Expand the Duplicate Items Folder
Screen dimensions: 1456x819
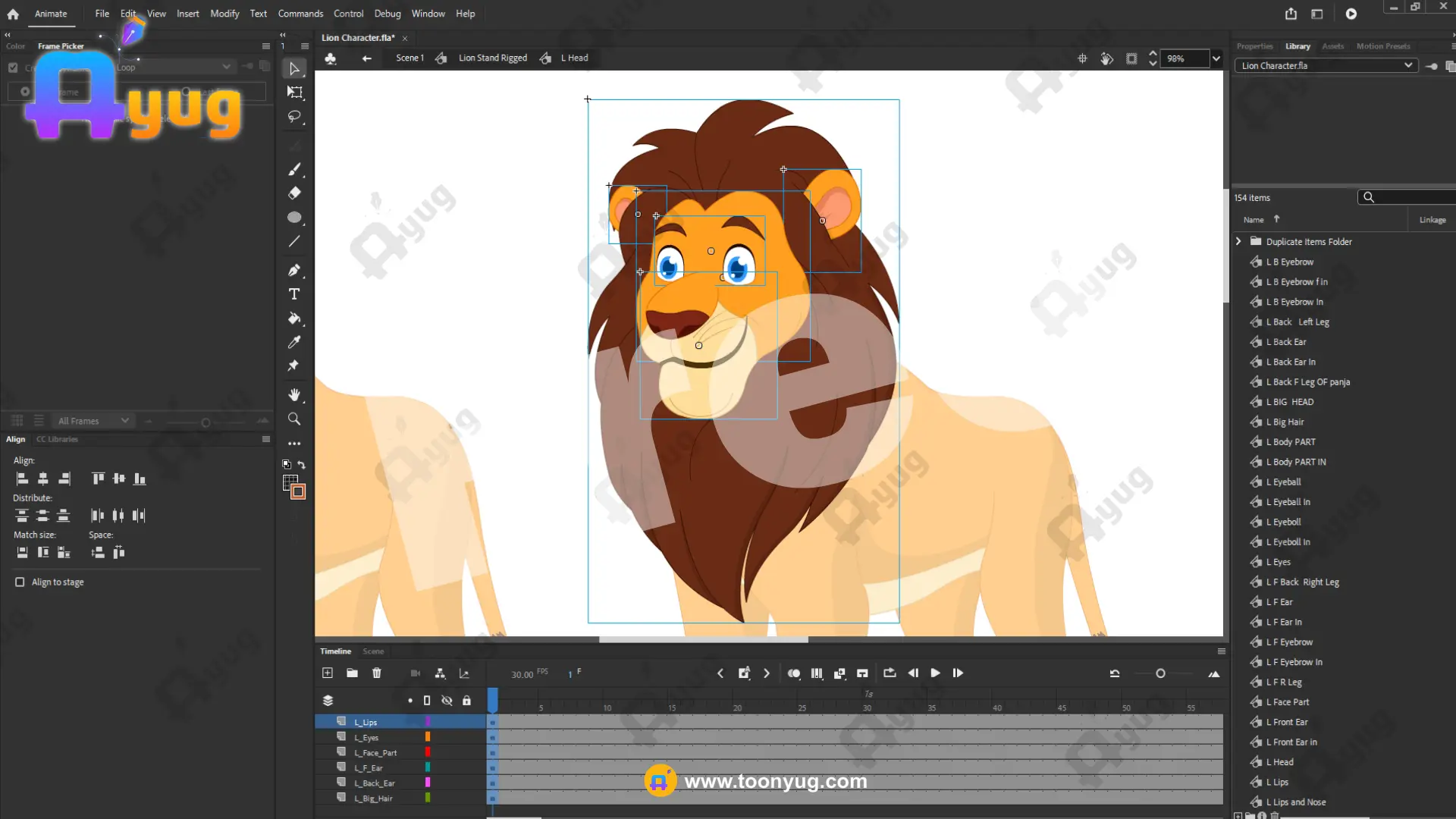(1239, 241)
